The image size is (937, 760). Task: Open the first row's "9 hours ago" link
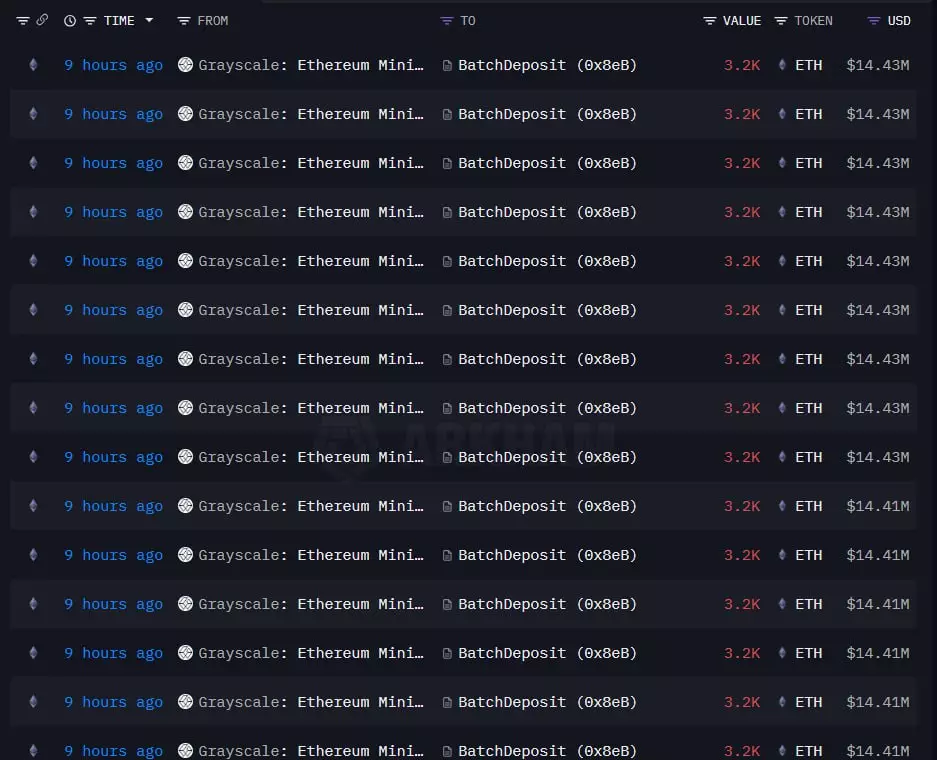click(113, 65)
